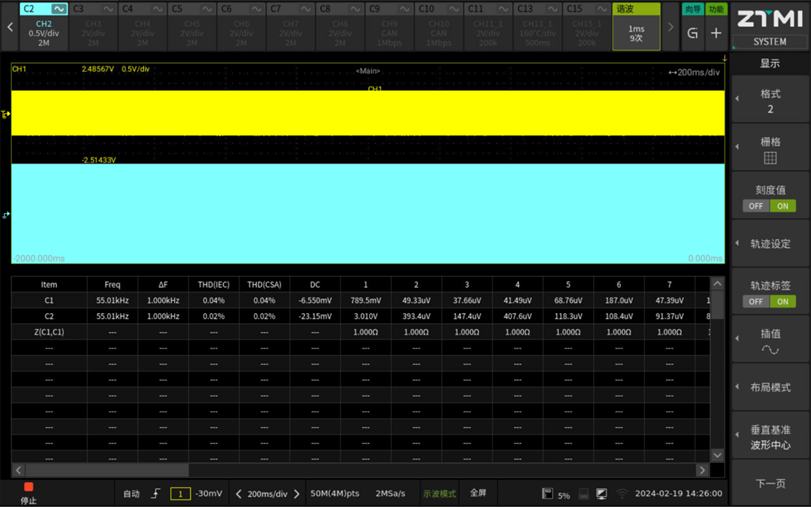The width and height of the screenshot is (811, 507).
Task: Click the 全屏 fullscreen button
Action: (x=478, y=493)
